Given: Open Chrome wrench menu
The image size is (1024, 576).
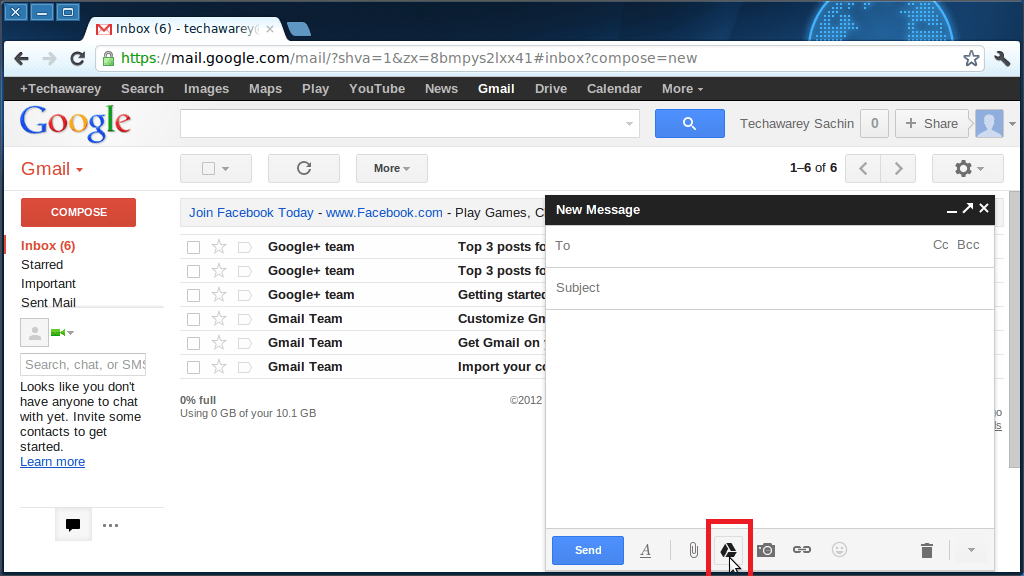Looking at the screenshot, I should pos(1002,58).
